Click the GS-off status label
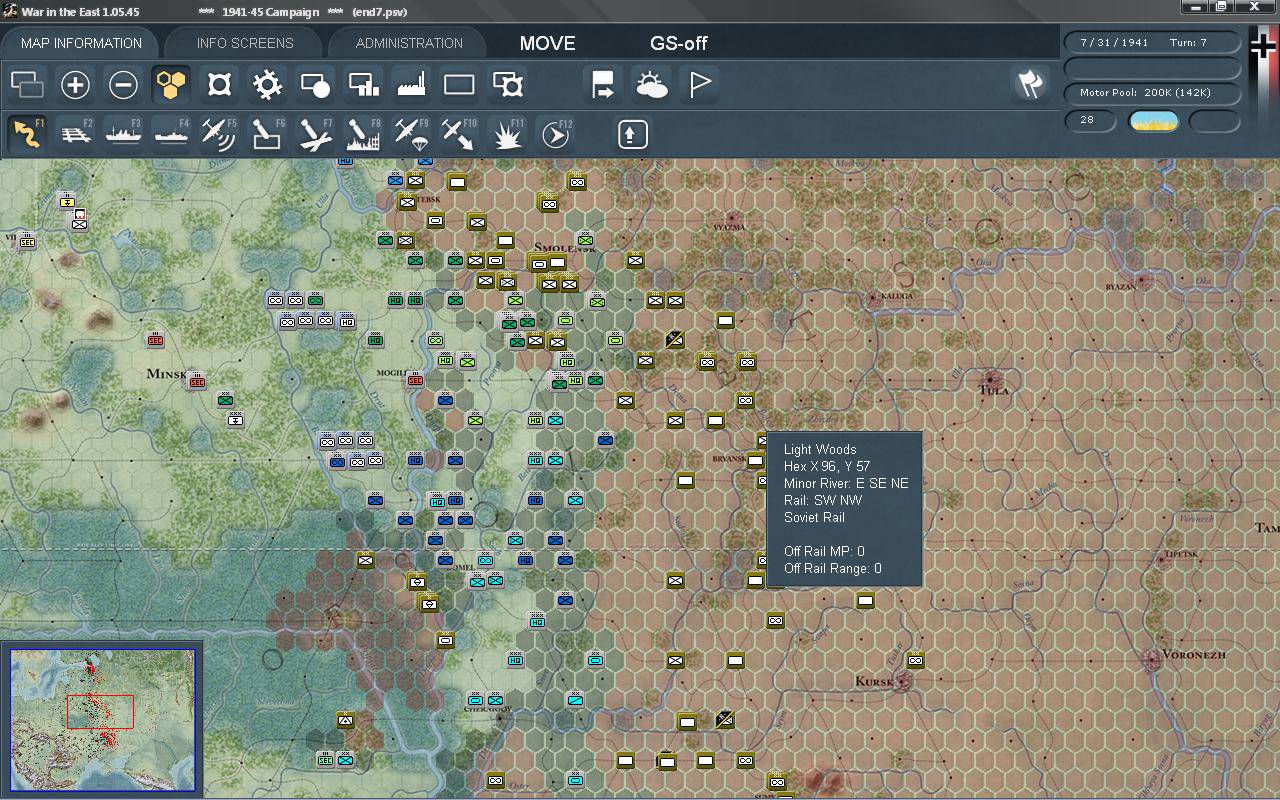 click(679, 43)
